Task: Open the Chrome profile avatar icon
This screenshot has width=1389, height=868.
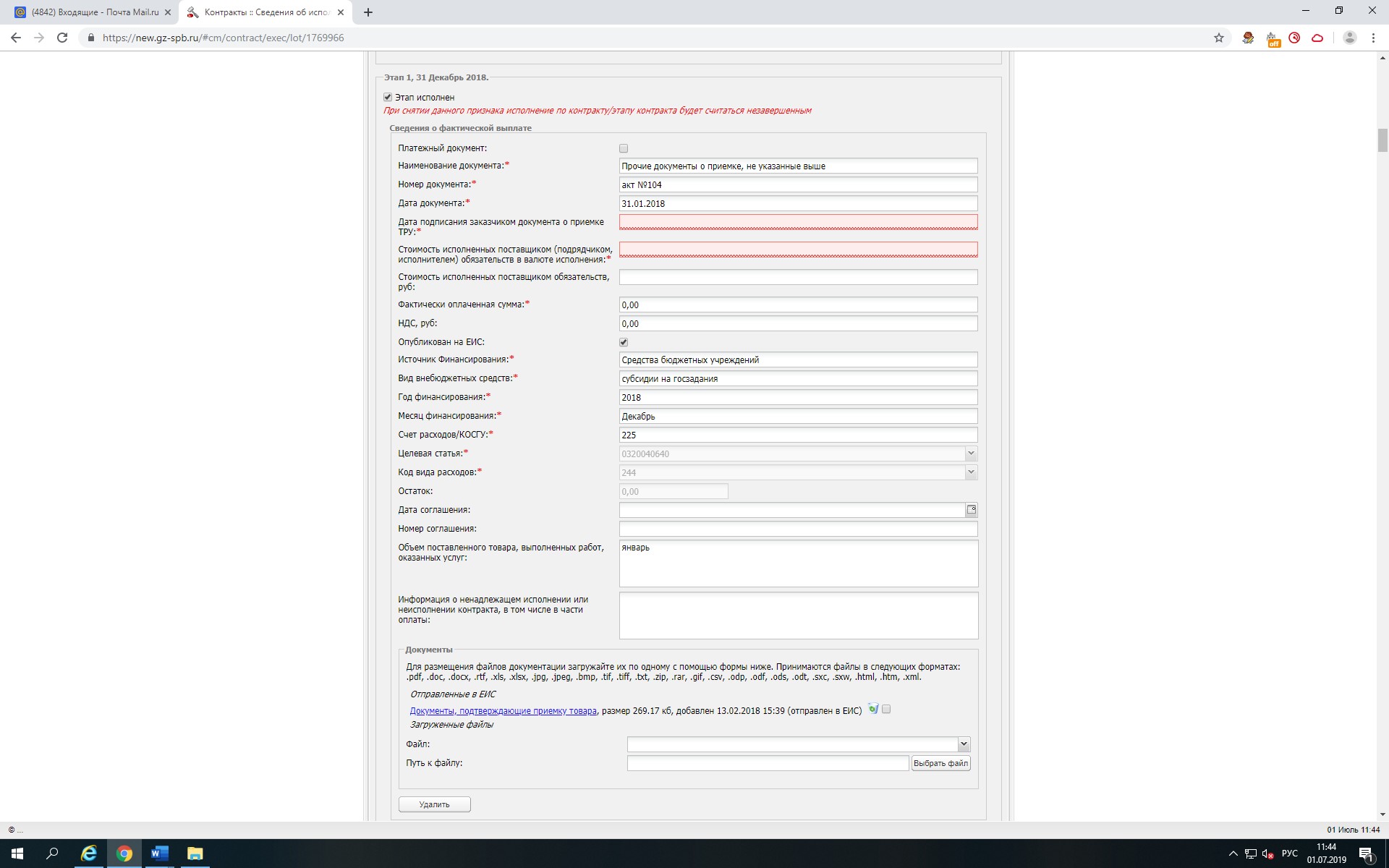Action: click(1349, 38)
